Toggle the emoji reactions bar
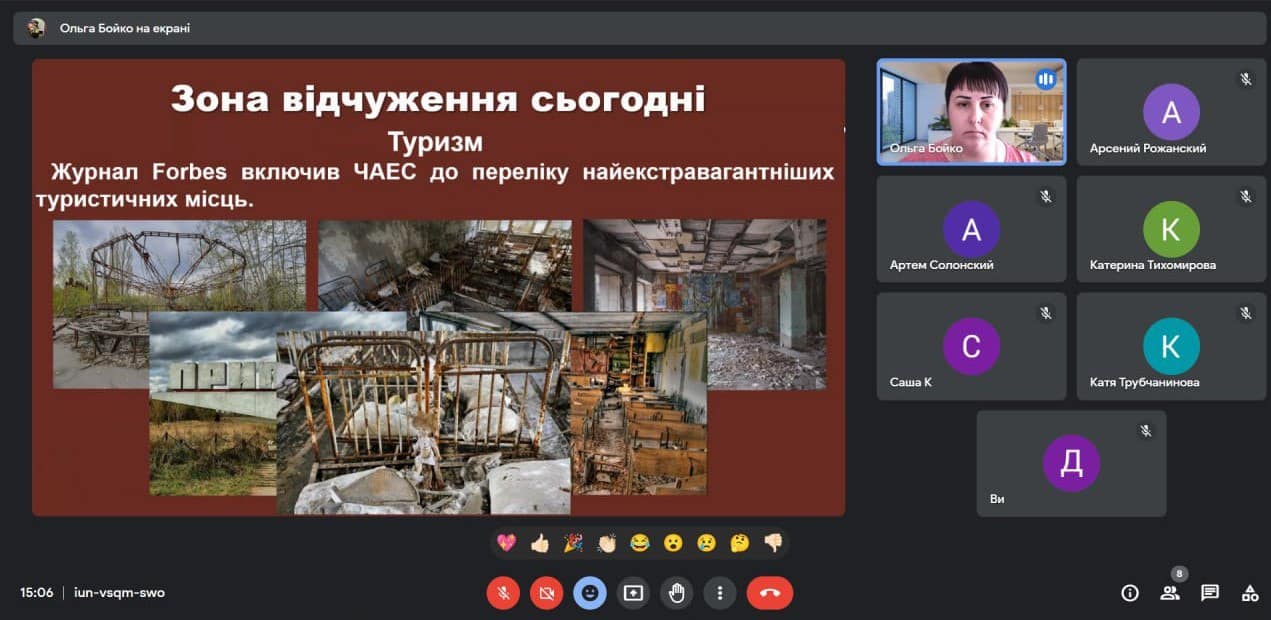 tap(590, 593)
